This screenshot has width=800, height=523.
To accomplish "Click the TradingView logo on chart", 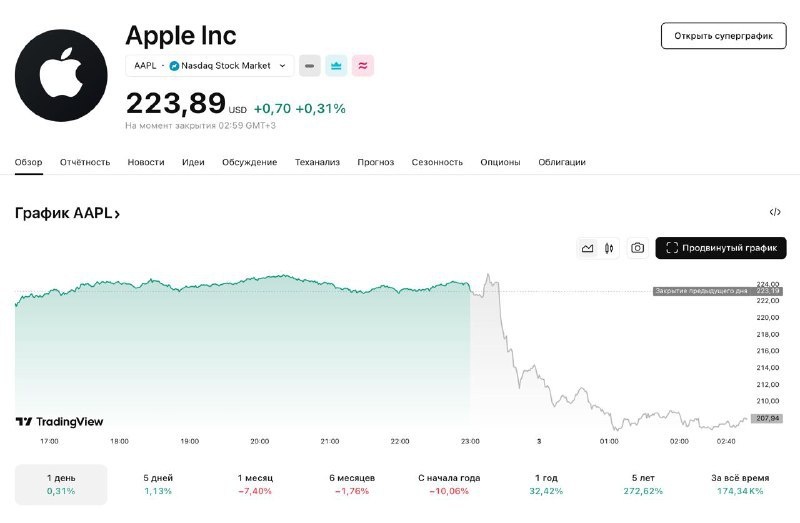I will click(x=59, y=421).
